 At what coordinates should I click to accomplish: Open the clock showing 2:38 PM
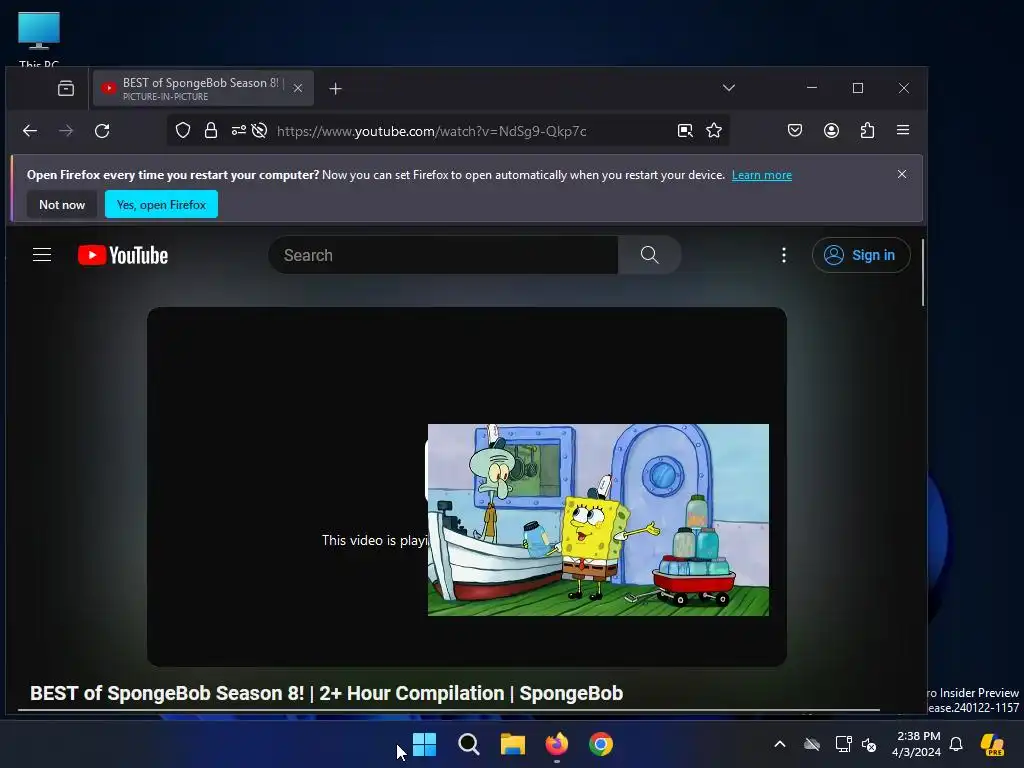(917, 744)
